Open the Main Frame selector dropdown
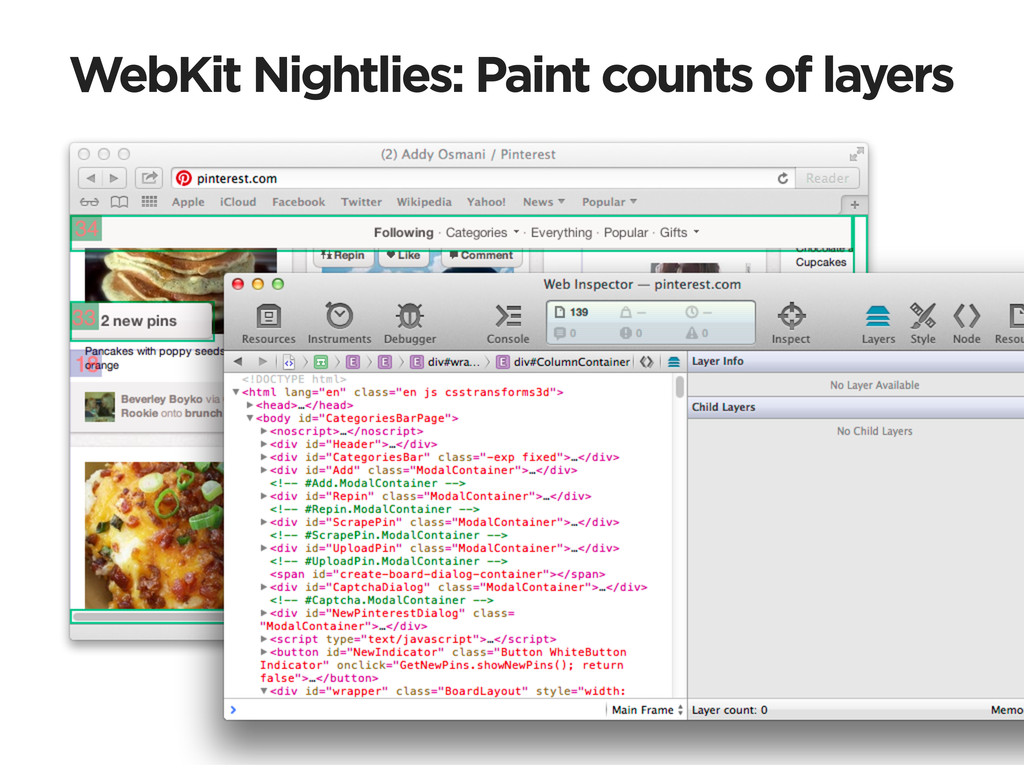This screenshot has width=1024, height=768. coord(648,710)
